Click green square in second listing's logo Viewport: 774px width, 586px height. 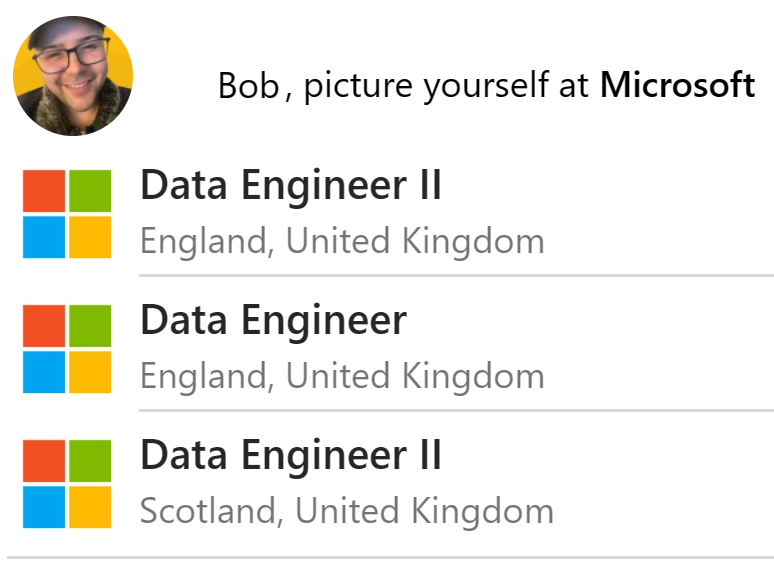tap(90, 327)
